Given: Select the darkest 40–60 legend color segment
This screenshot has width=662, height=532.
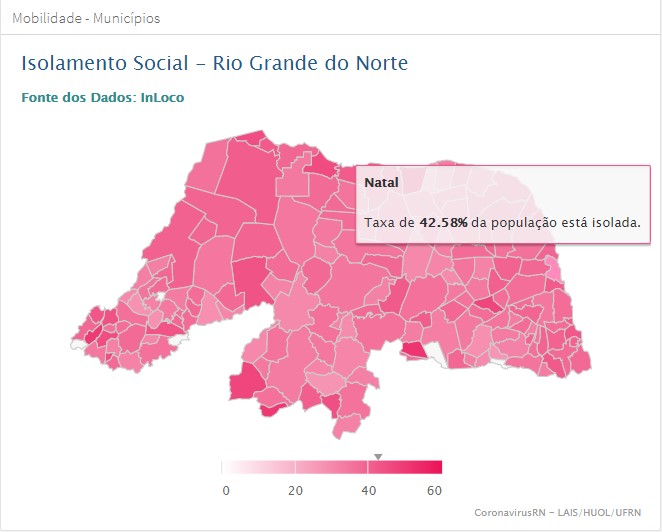Looking at the screenshot, I should [404, 468].
